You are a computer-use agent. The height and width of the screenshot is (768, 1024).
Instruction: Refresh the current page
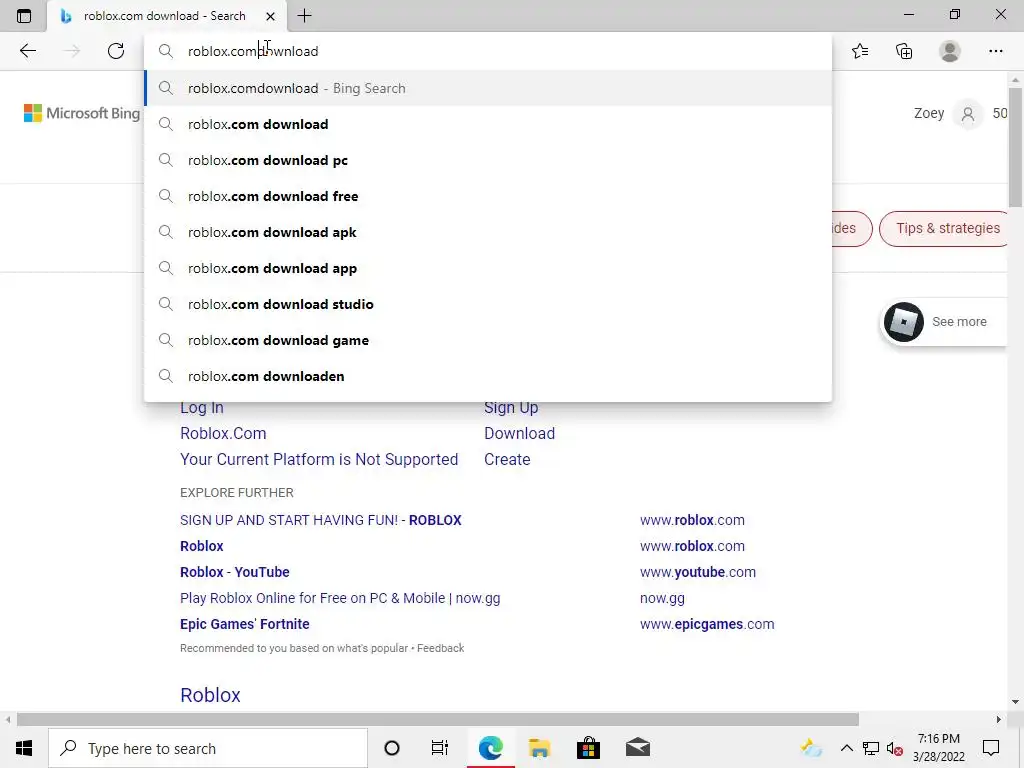[116, 51]
